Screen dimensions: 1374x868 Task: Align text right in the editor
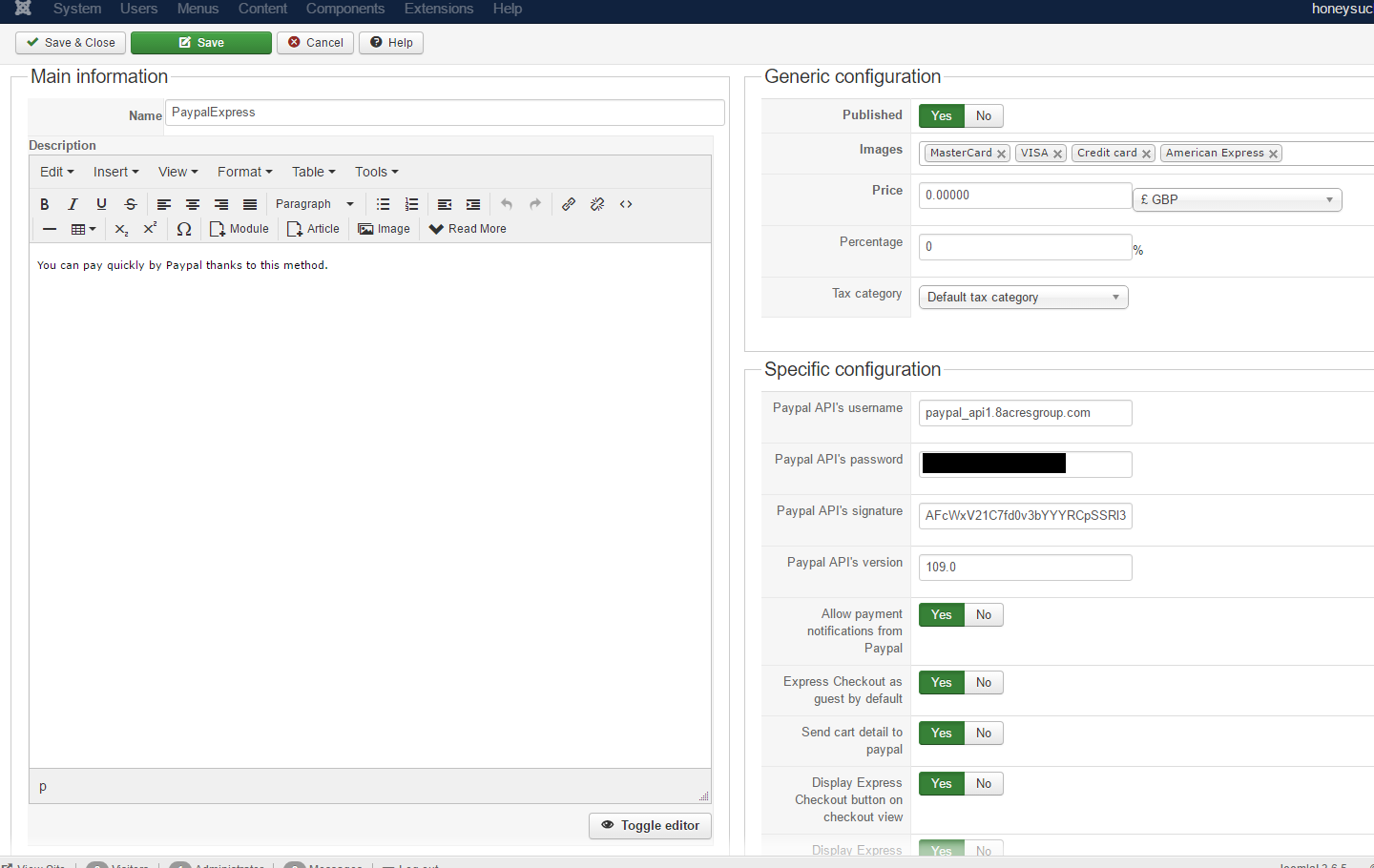click(x=221, y=204)
